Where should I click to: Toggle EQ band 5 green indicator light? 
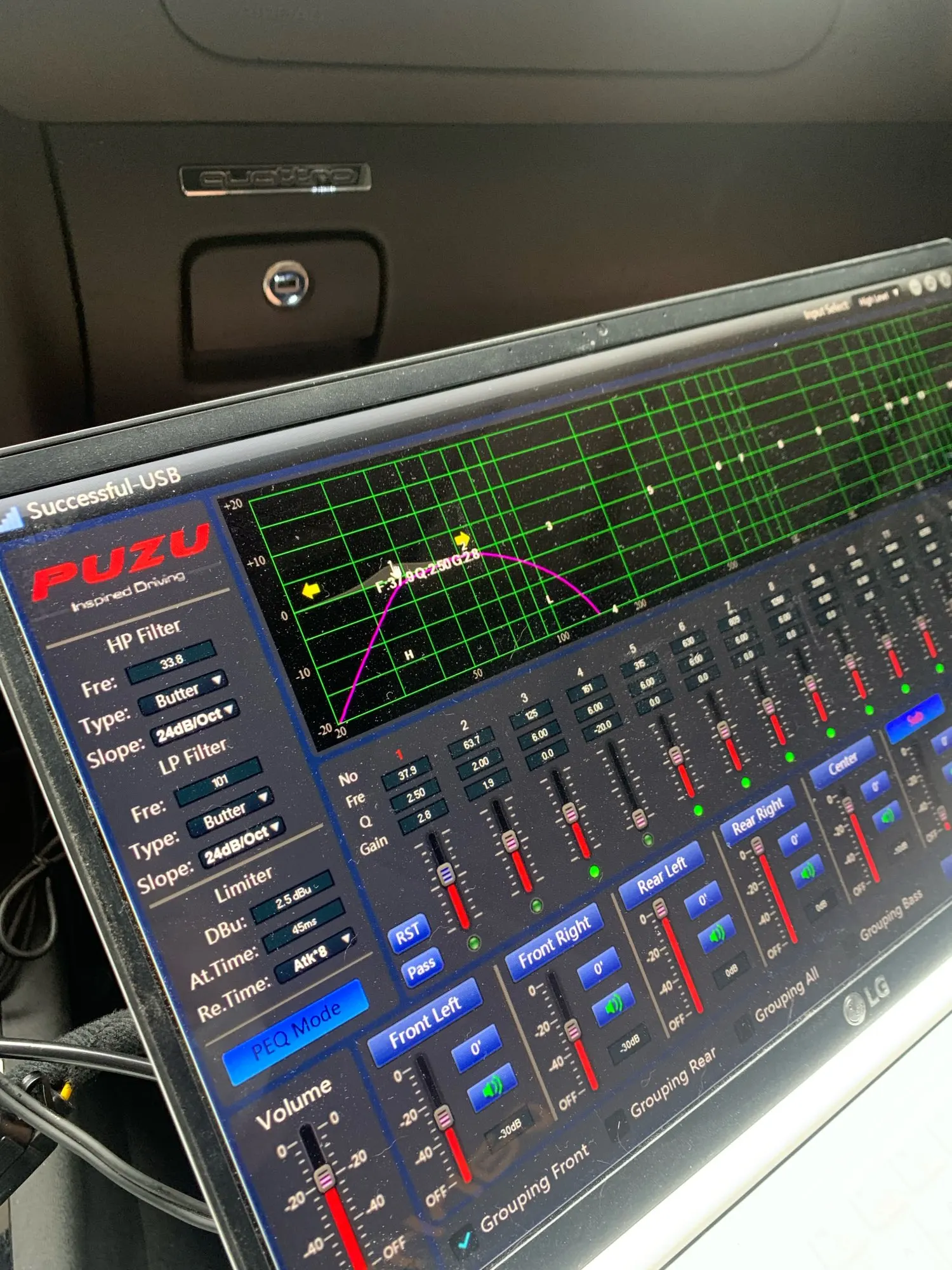698,810
